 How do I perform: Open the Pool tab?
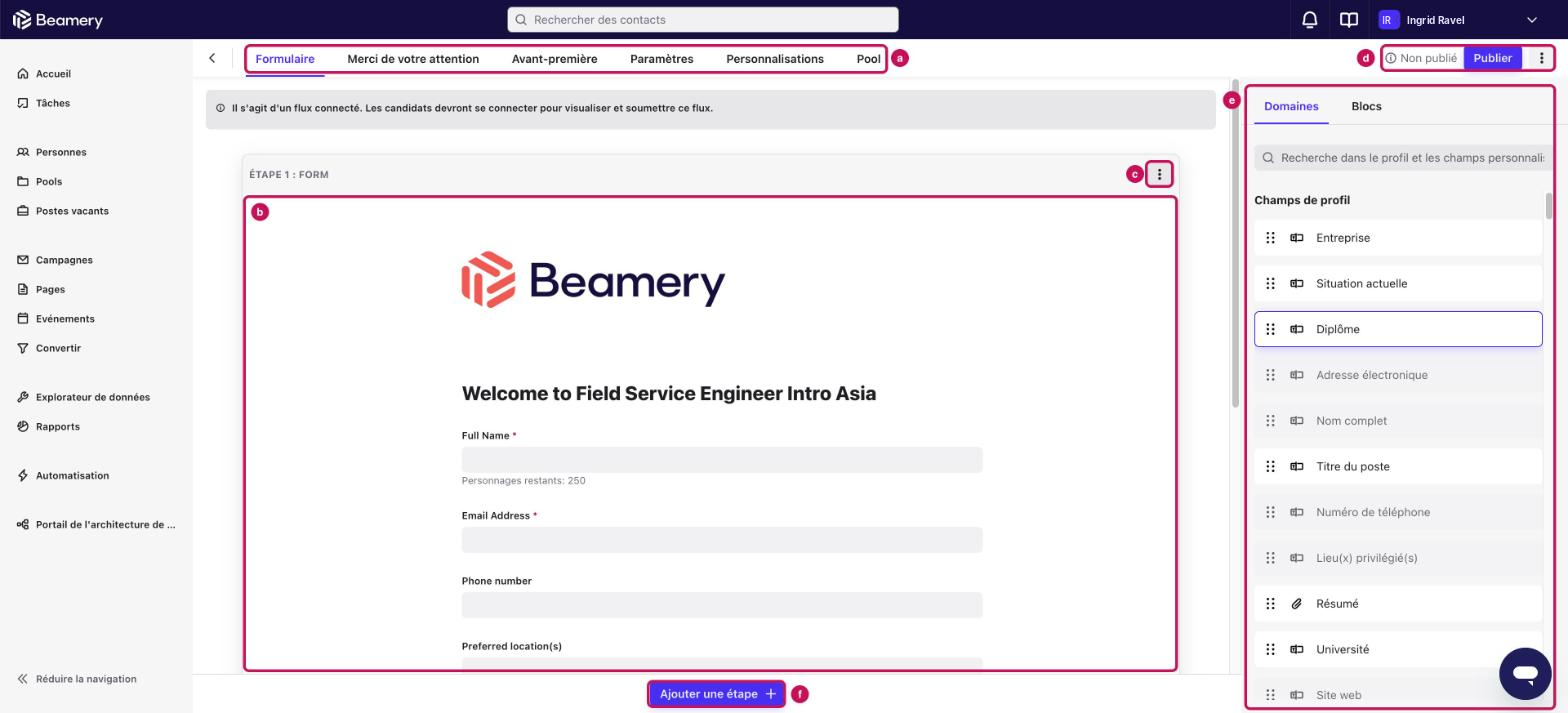click(x=869, y=59)
